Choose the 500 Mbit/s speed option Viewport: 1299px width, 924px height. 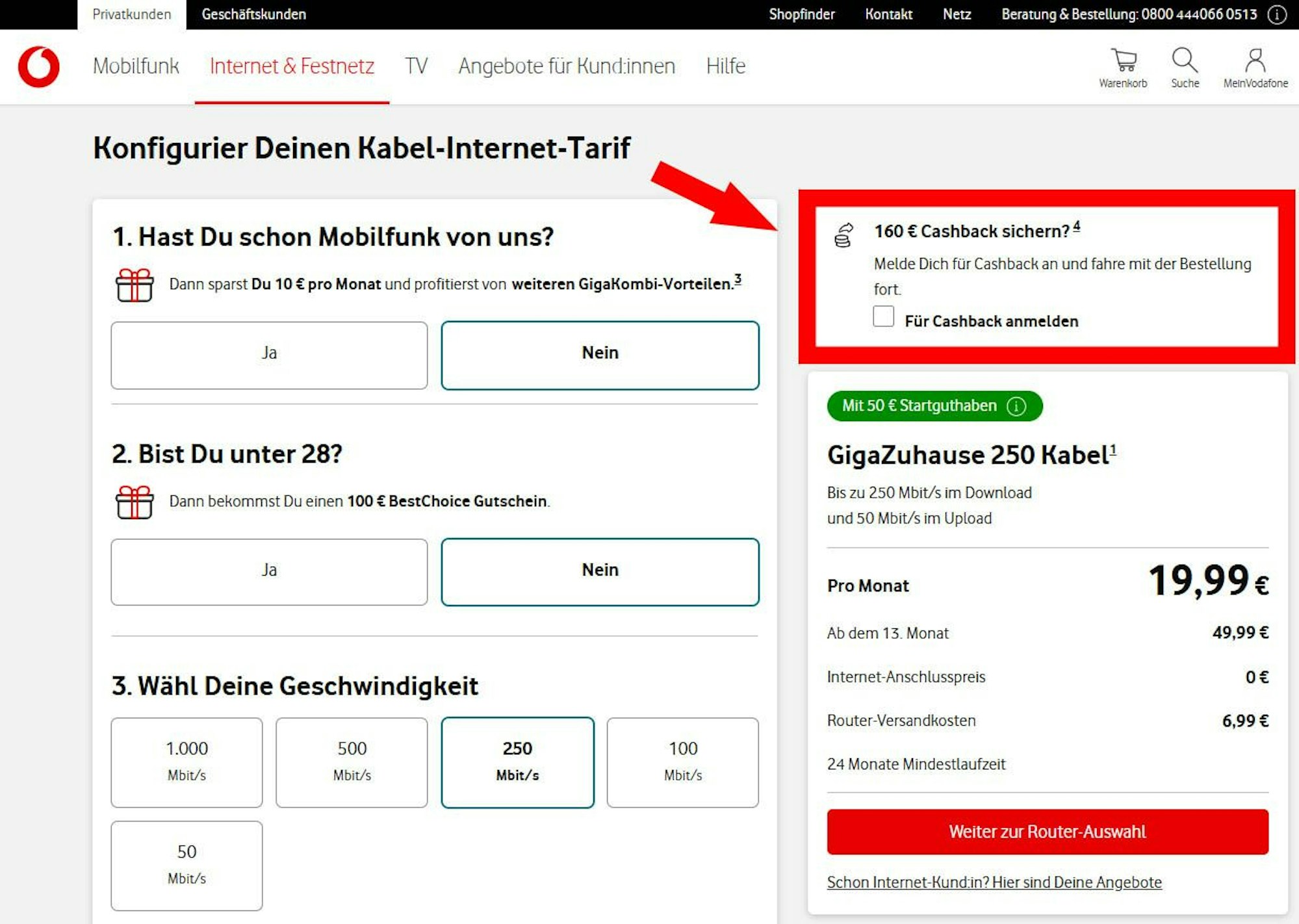pos(352,762)
